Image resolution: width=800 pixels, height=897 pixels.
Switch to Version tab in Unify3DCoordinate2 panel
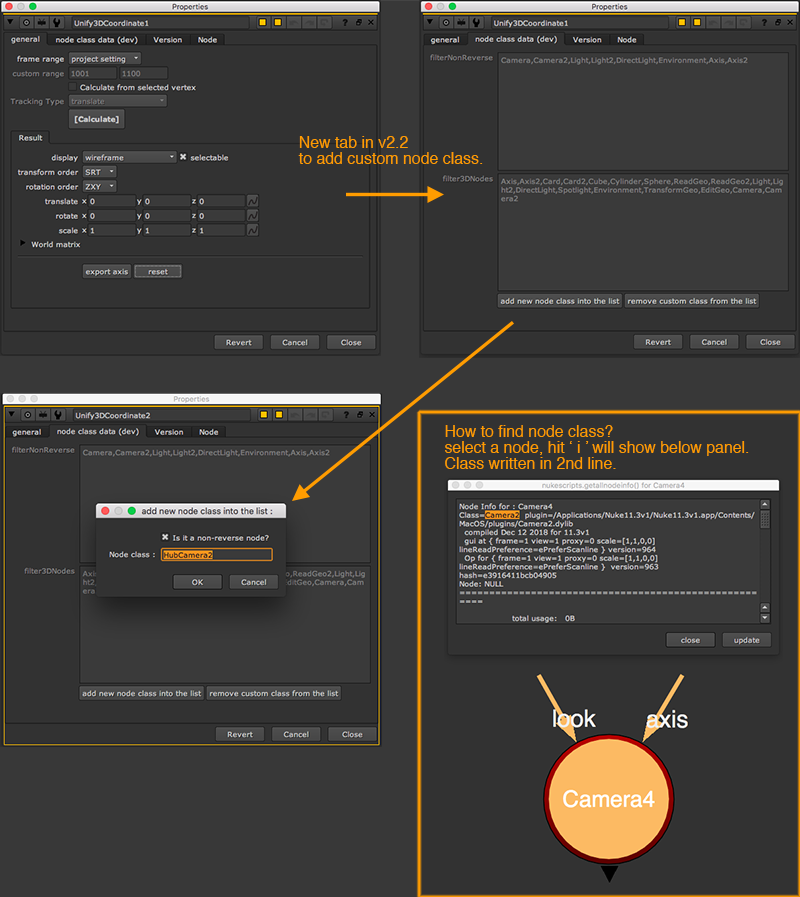[x=169, y=432]
